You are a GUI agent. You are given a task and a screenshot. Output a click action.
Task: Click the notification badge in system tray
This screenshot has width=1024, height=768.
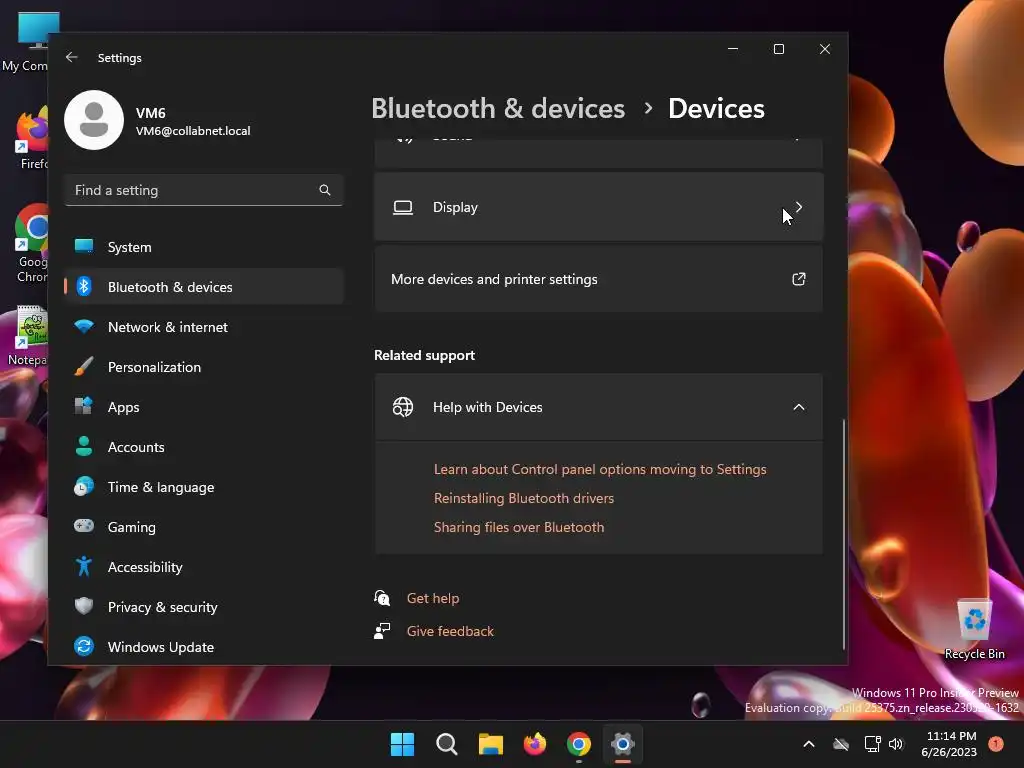coord(996,744)
